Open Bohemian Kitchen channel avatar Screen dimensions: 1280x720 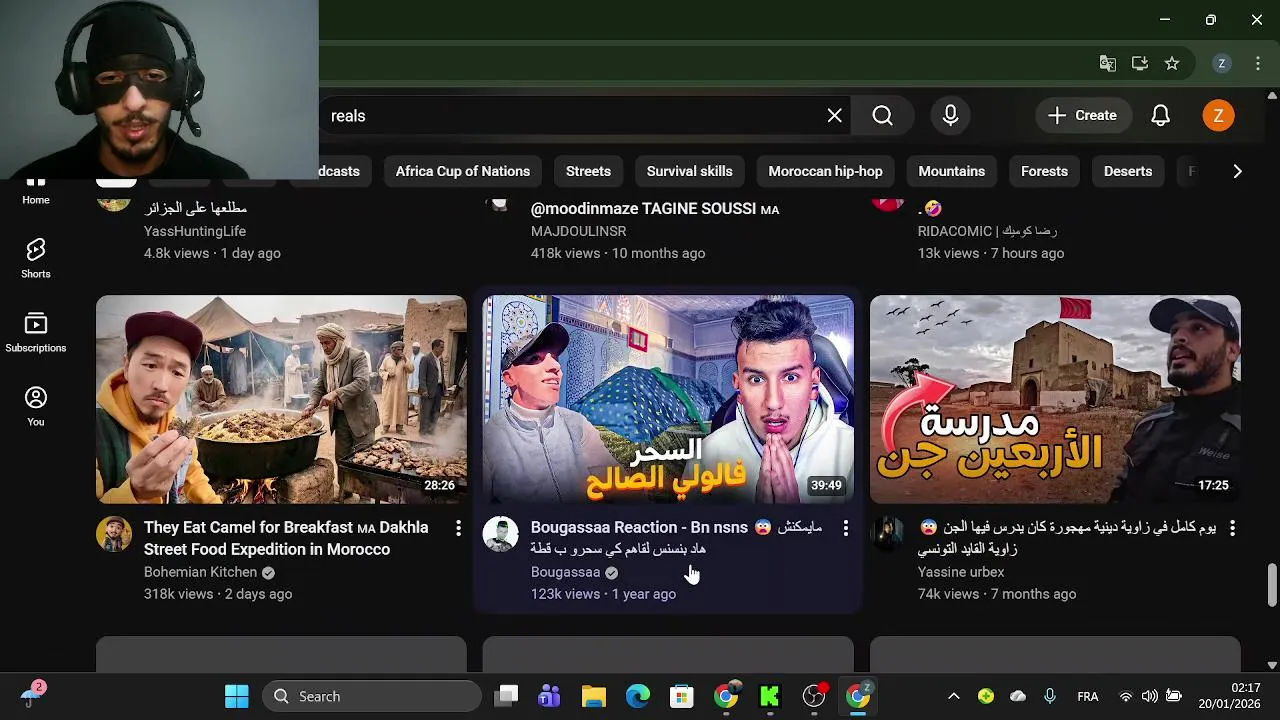pos(114,534)
